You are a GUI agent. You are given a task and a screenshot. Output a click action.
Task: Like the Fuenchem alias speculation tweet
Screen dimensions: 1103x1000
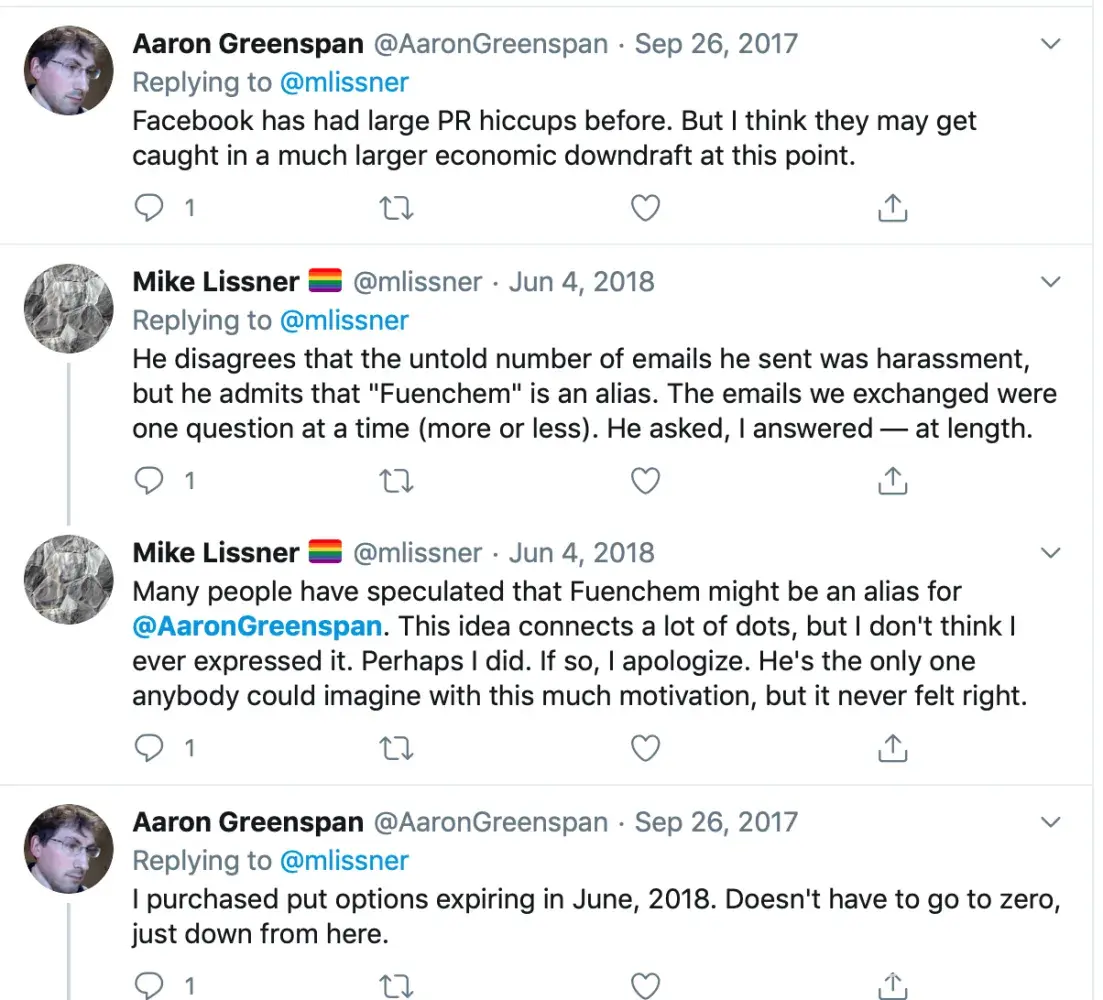[x=646, y=747]
